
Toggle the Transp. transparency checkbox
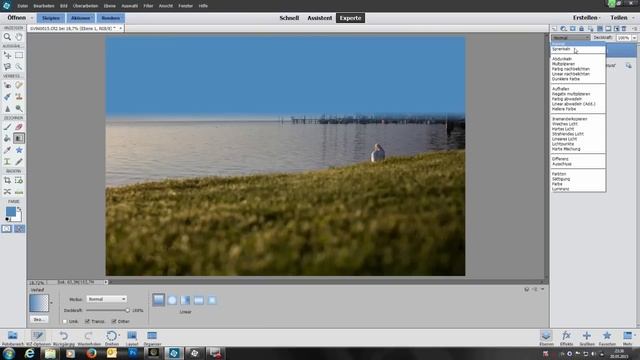87,322
